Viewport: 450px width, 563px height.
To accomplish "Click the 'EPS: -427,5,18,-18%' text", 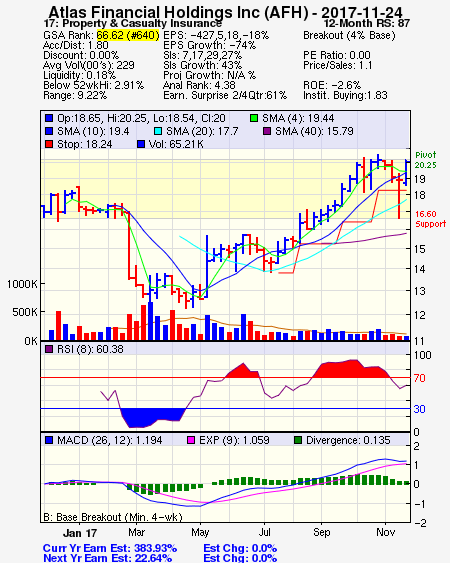I will pos(216,35).
